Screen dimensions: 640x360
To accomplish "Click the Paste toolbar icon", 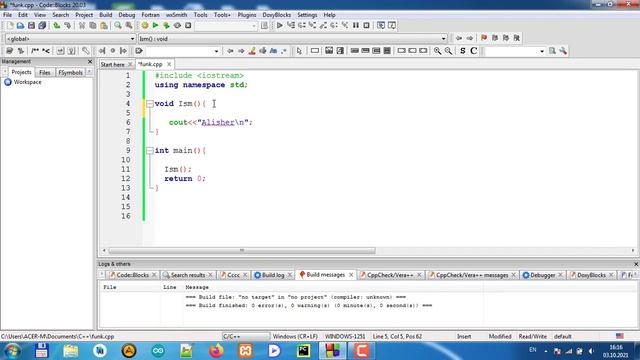I will tap(104, 26).
